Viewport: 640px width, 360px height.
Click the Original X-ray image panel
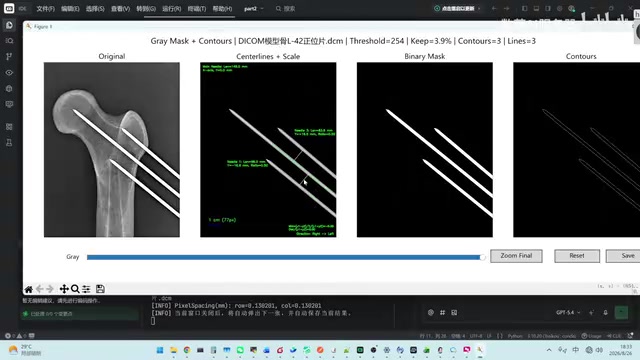(x=112, y=149)
